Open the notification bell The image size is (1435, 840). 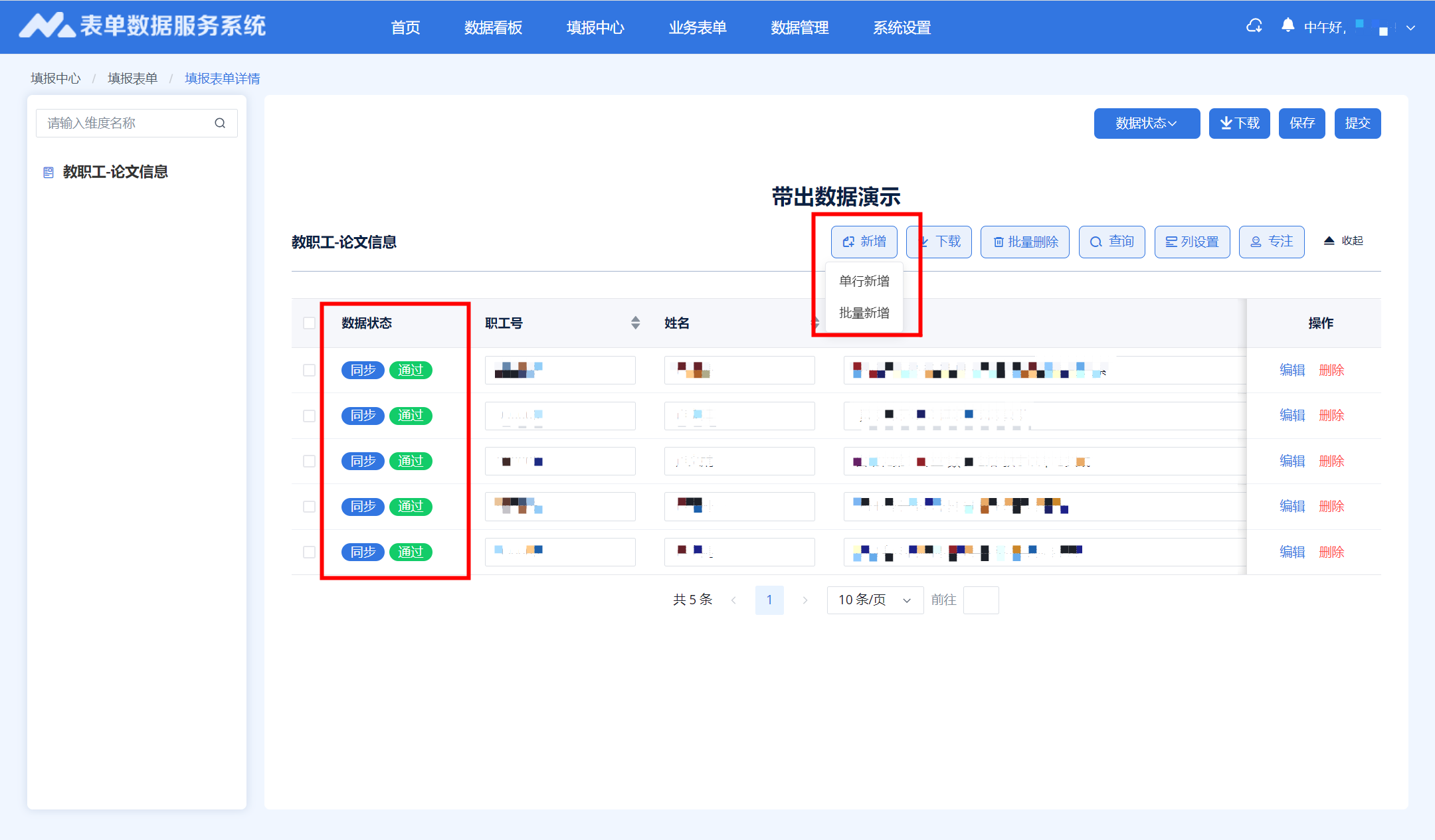click(x=1288, y=26)
